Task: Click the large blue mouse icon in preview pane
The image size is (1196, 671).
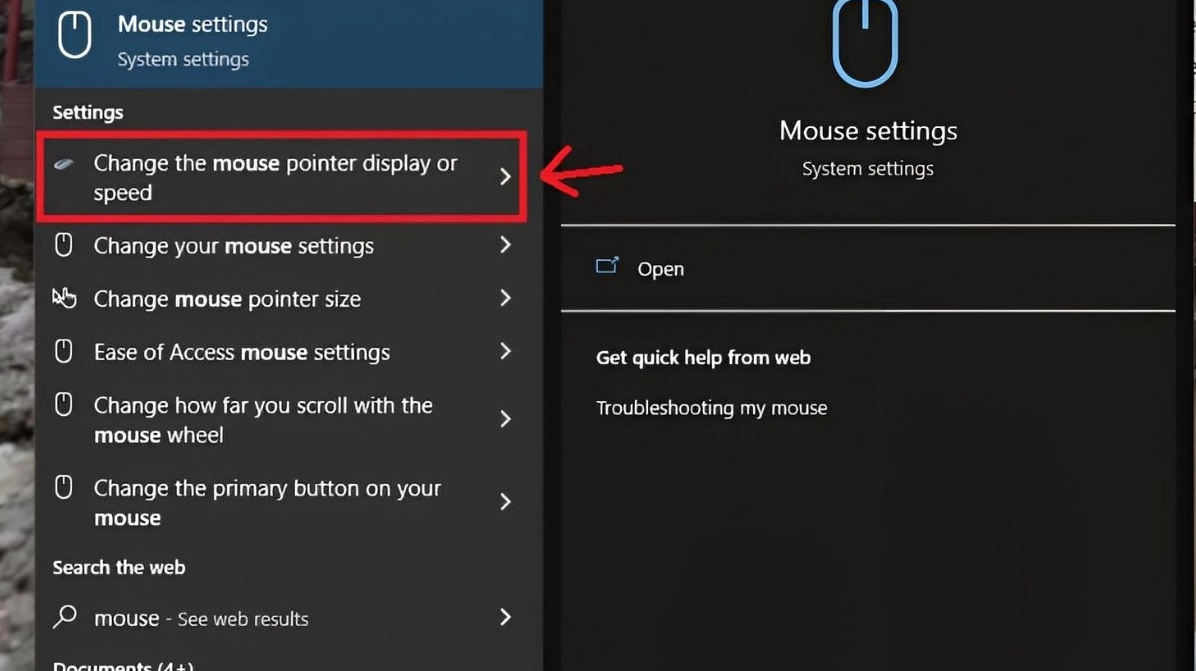Action: point(865,41)
